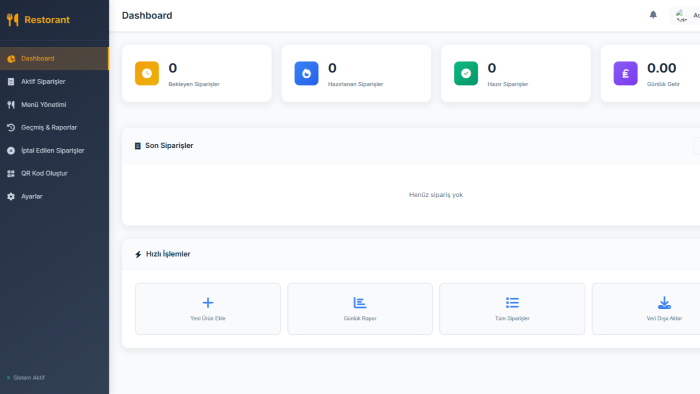Click the QR Kod Oluştur QR icon
This screenshot has height=394, width=700.
point(11,174)
